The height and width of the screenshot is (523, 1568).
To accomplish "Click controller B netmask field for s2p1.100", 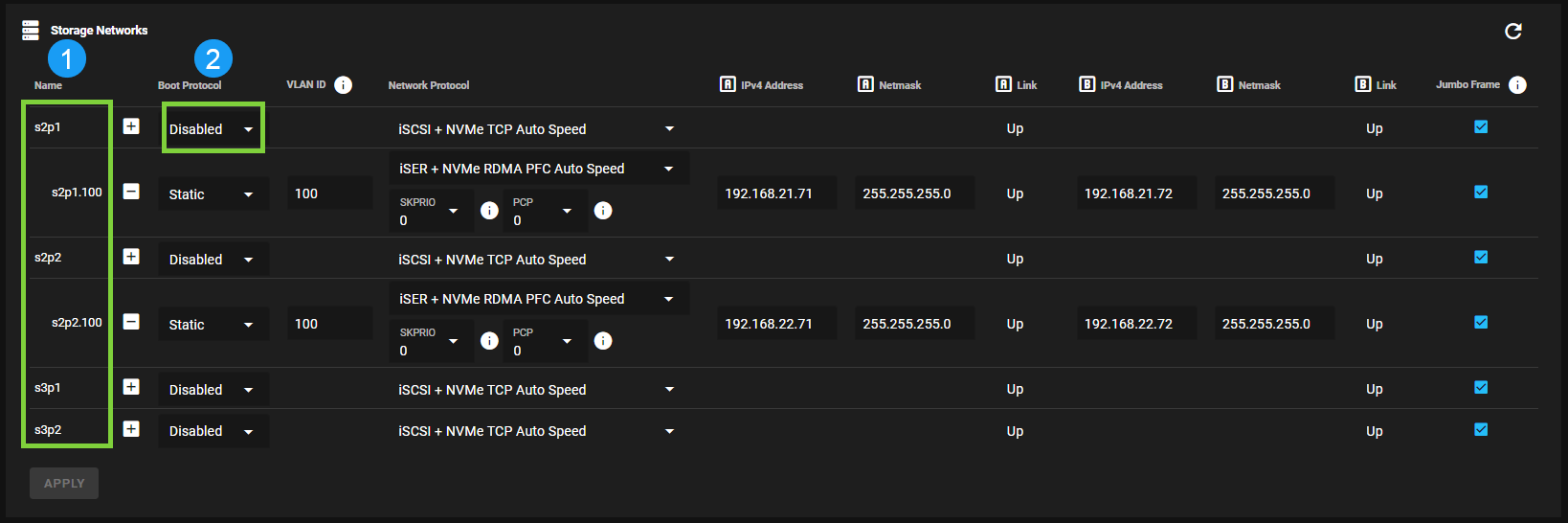I will pos(1273,193).
